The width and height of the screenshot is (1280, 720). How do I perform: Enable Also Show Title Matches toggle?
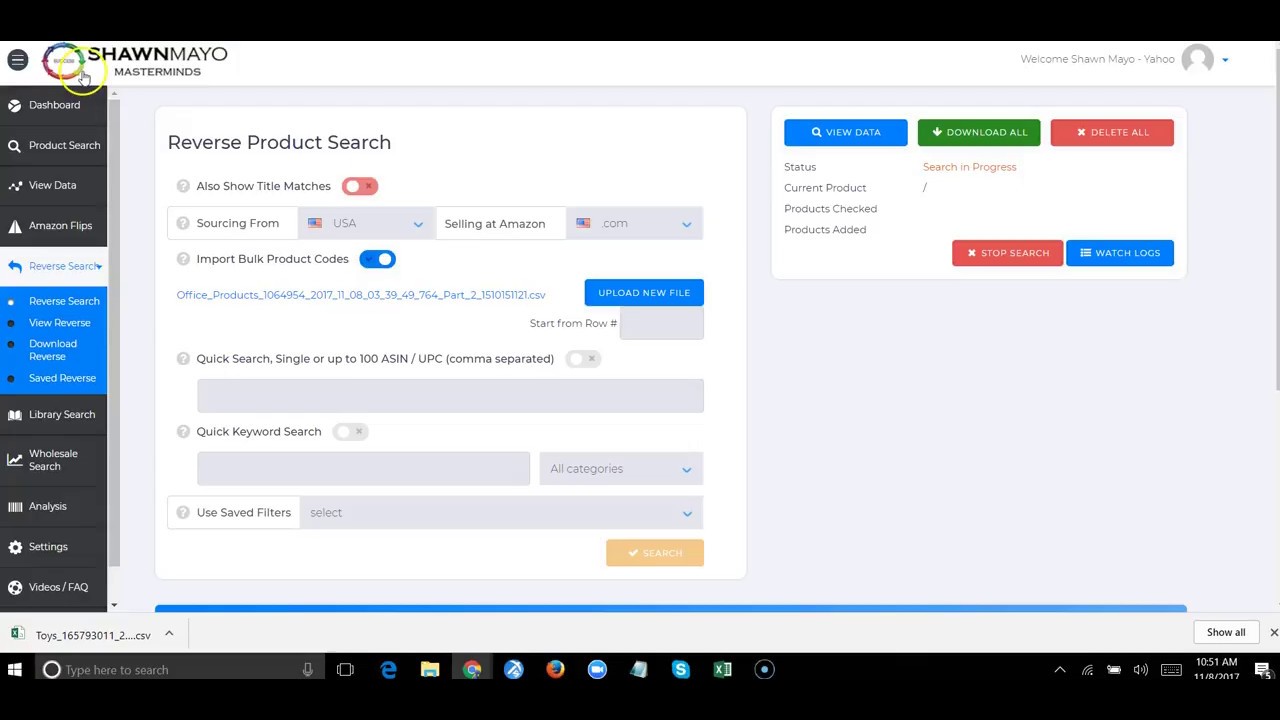pos(359,186)
